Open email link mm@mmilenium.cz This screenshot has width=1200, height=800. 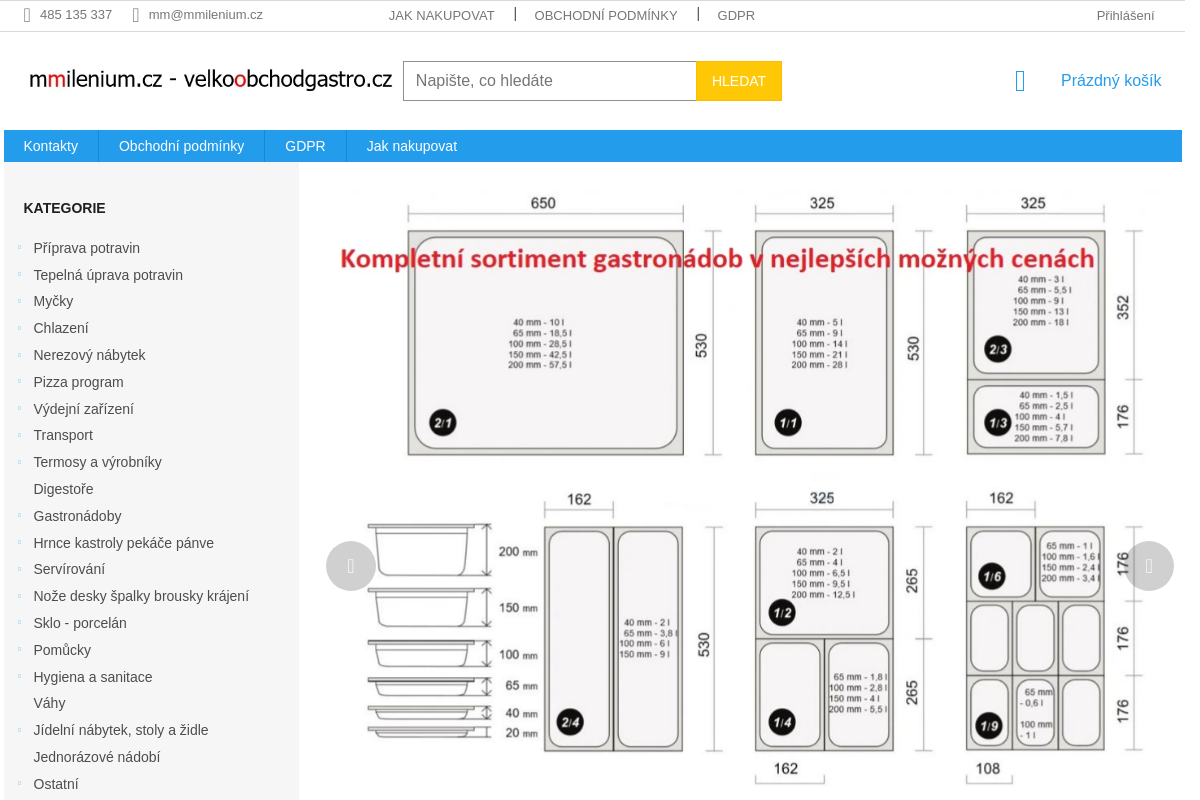click(x=206, y=15)
